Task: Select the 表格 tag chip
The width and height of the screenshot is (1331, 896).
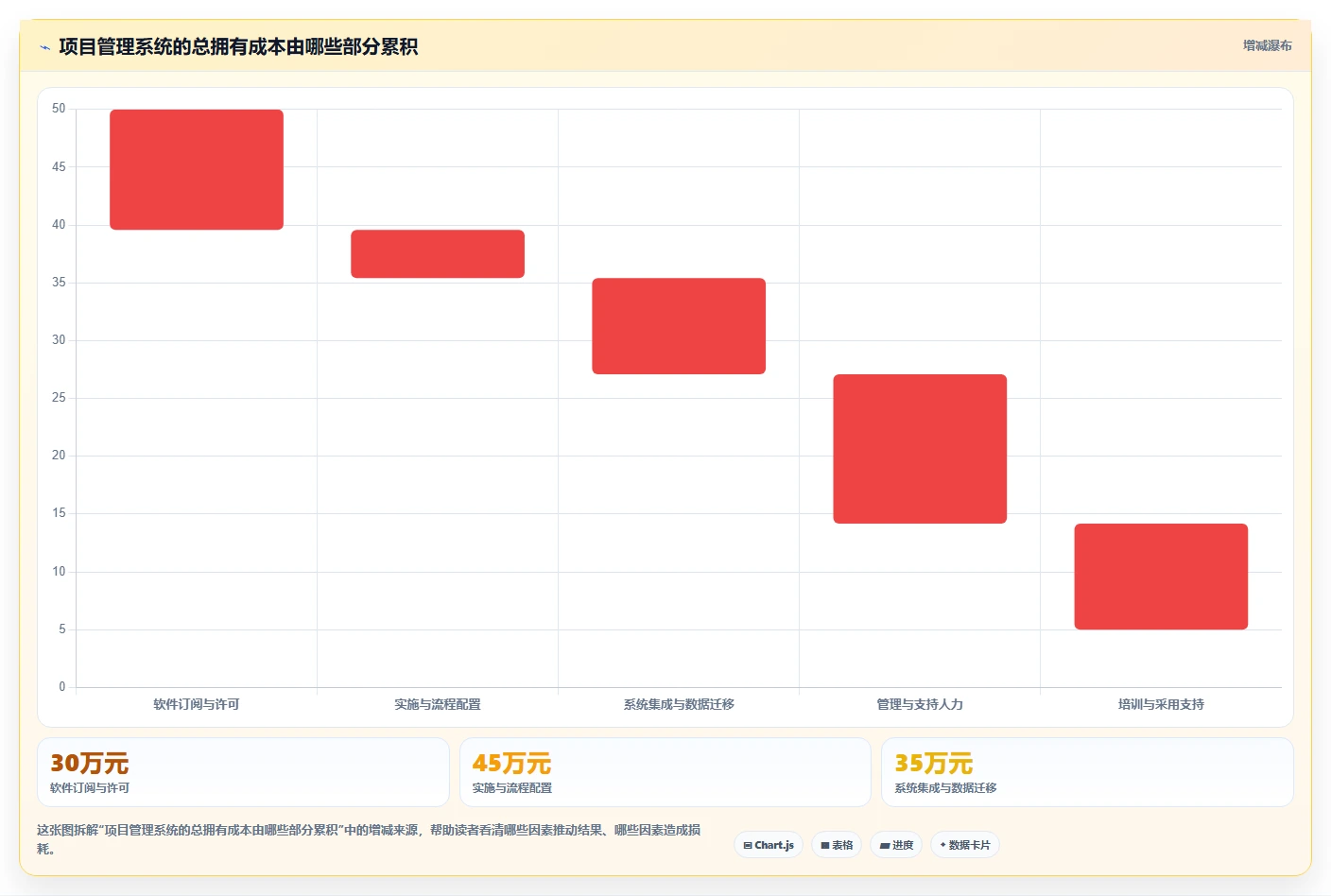Action: point(837,845)
